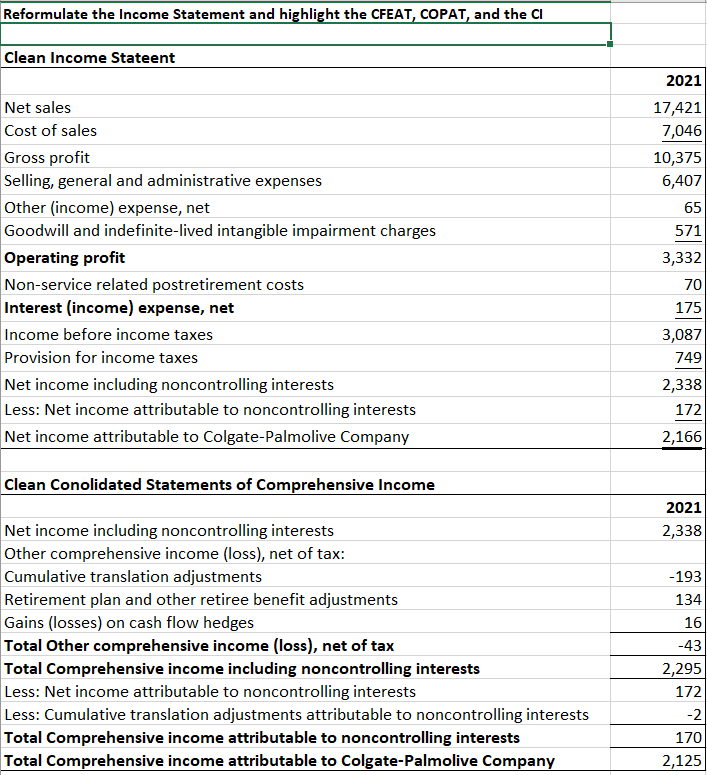Click 2,338 in the income statement section
Screen dimensions: 707x775
pos(658,385)
